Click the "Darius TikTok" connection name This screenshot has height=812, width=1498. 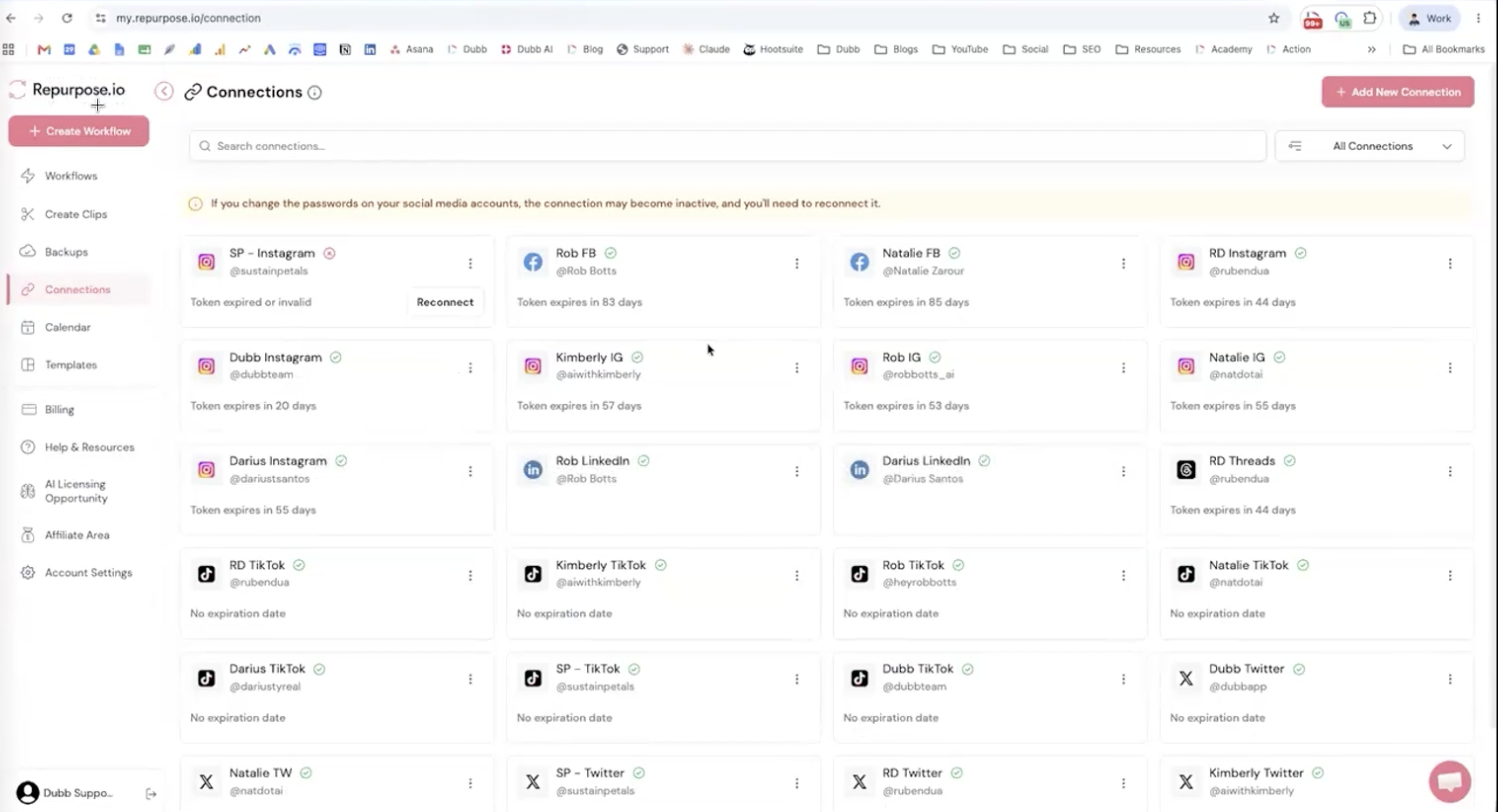point(268,669)
